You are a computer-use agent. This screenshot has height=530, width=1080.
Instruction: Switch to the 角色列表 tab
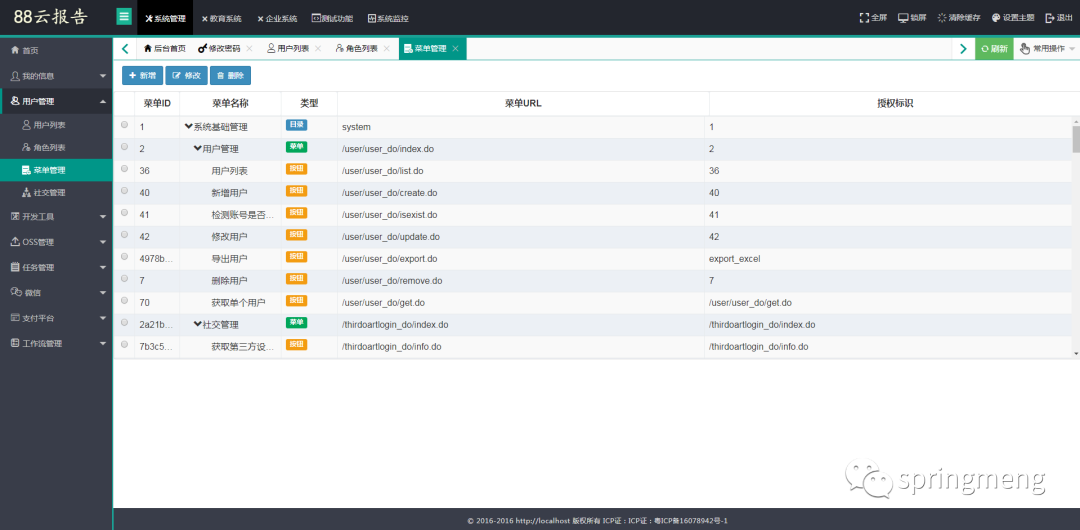click(x=357, y=48)
